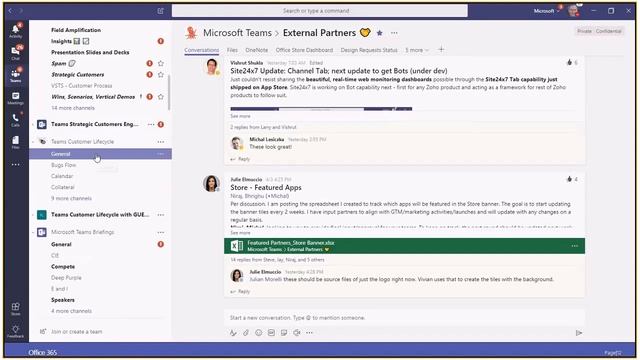Open the Office Store Dashboard tab

point(304,50)
